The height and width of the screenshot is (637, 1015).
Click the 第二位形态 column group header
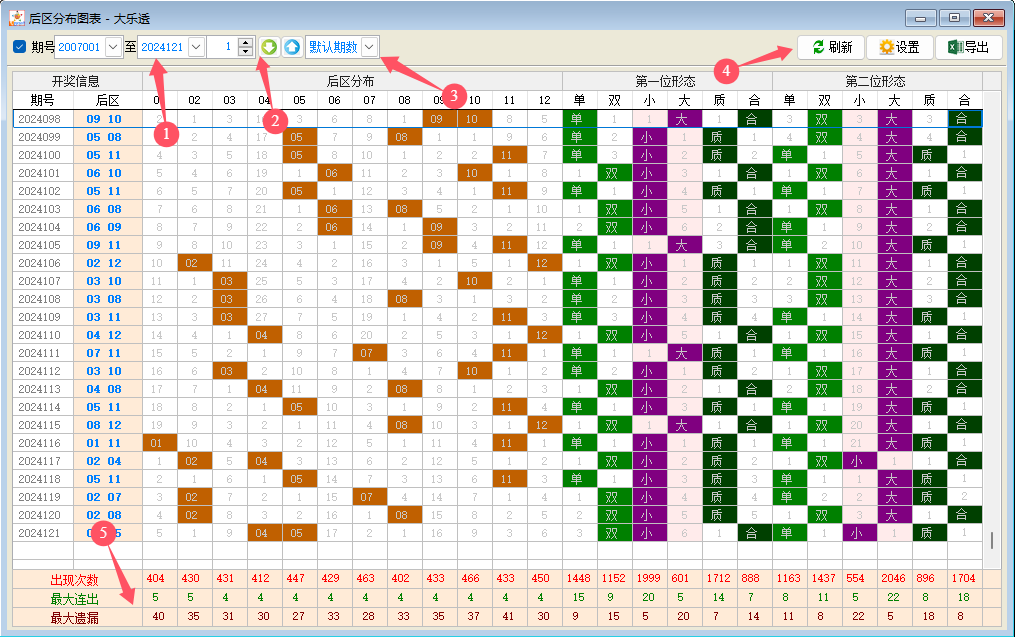point(876,81)
